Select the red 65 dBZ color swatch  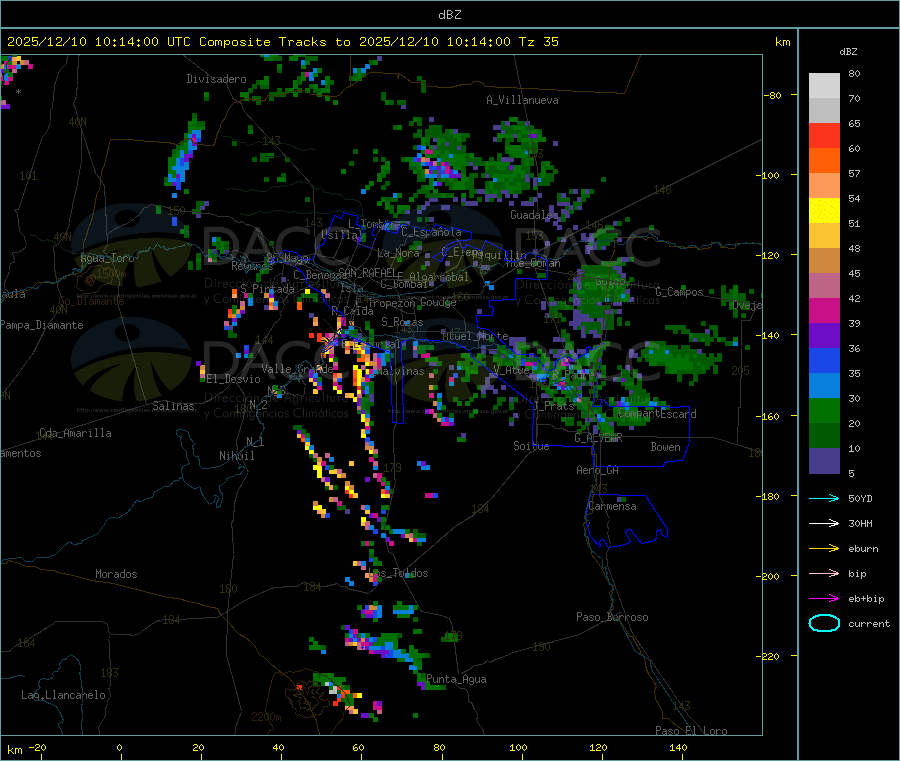click(x=824, y=135)
